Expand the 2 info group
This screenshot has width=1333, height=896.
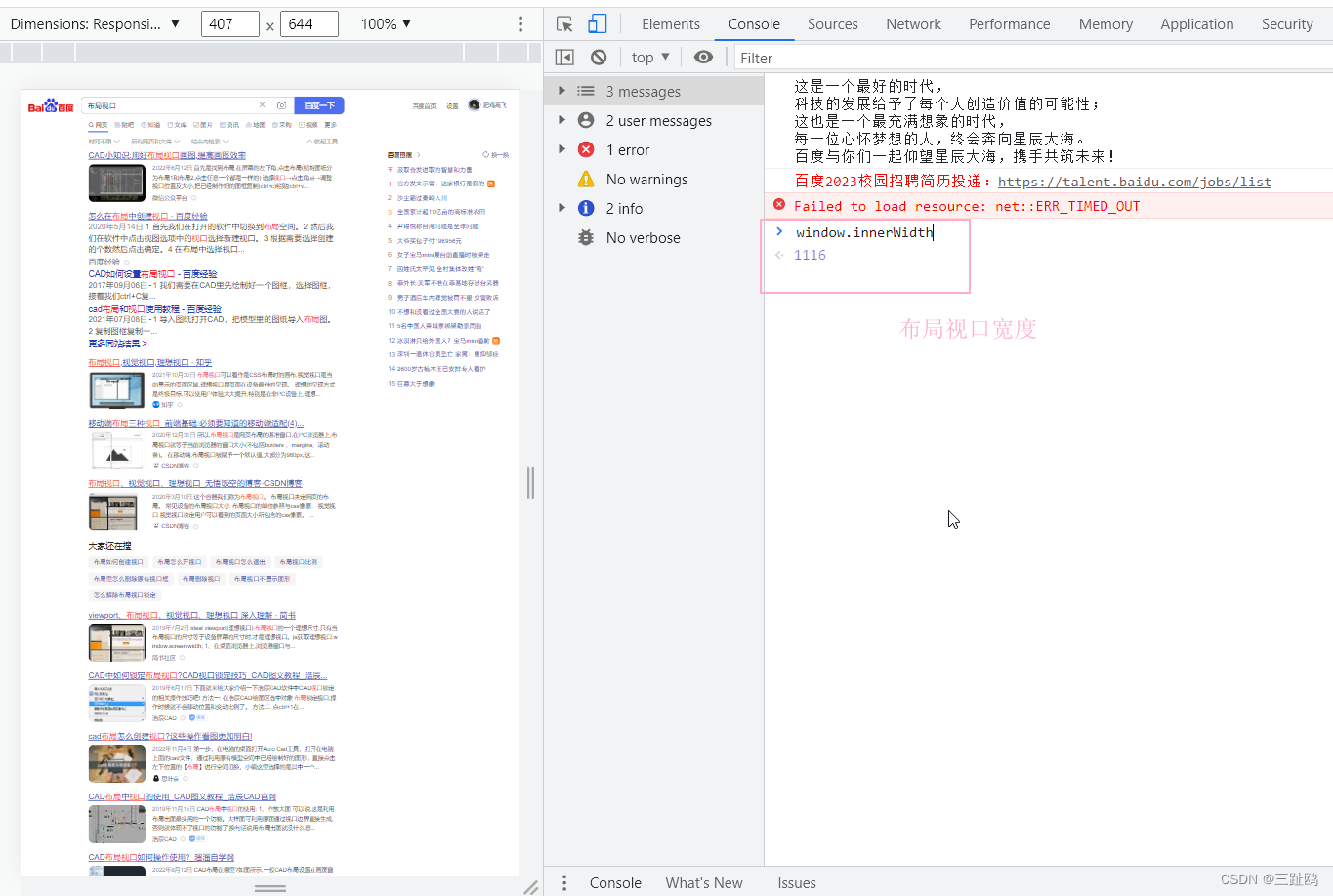pyautogui.click(x=562, y=208)
